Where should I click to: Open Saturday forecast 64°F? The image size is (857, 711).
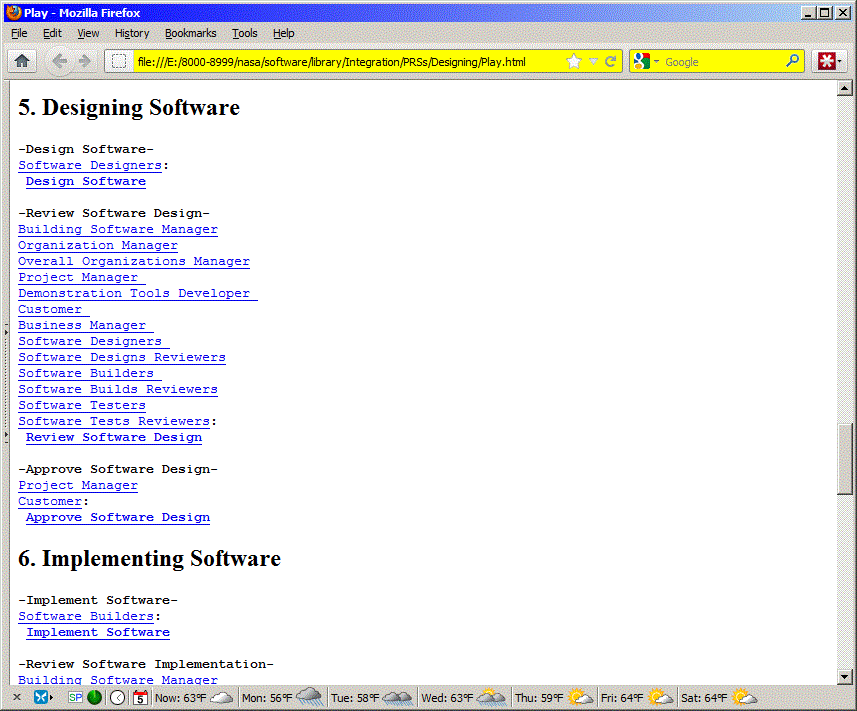point(719,698)
